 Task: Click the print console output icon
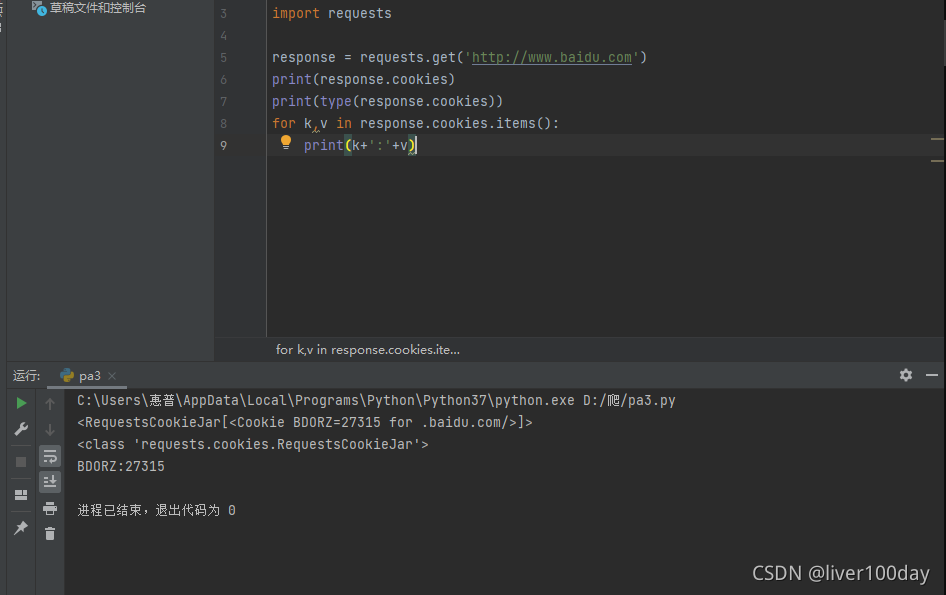pos(50,509)
